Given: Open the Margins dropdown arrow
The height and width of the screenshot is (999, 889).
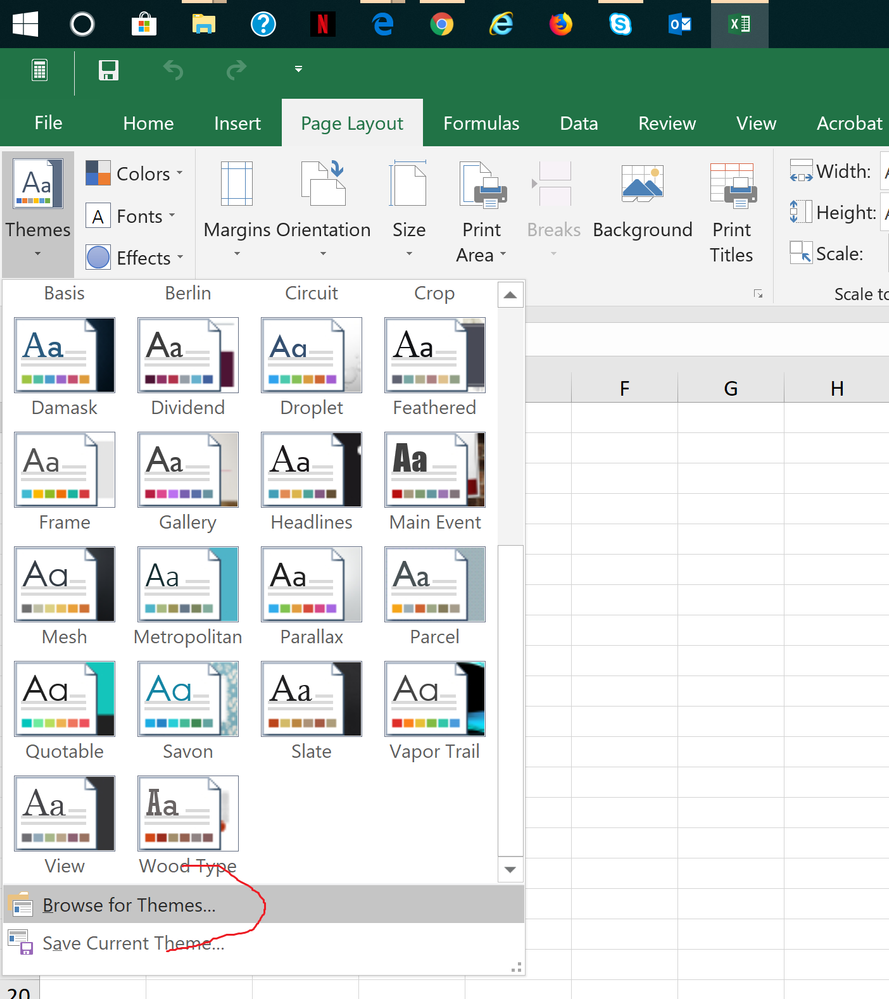Looking at the screenshot, I should coord(237,253).
